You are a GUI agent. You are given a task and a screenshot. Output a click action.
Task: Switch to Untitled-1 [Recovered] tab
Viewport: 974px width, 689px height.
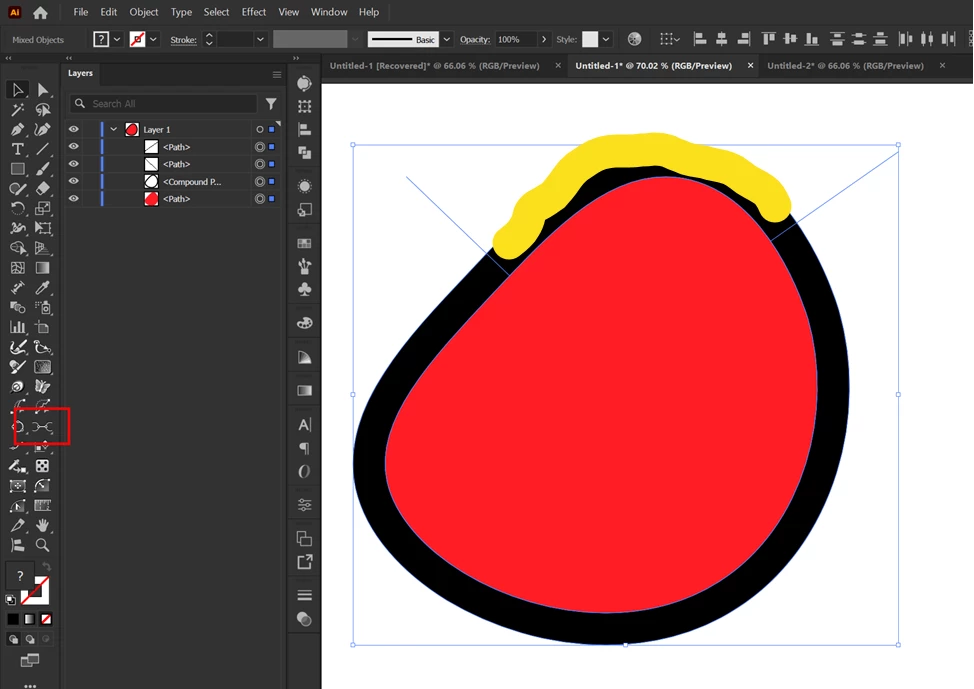pyautogui.click(x=435, y=65)
